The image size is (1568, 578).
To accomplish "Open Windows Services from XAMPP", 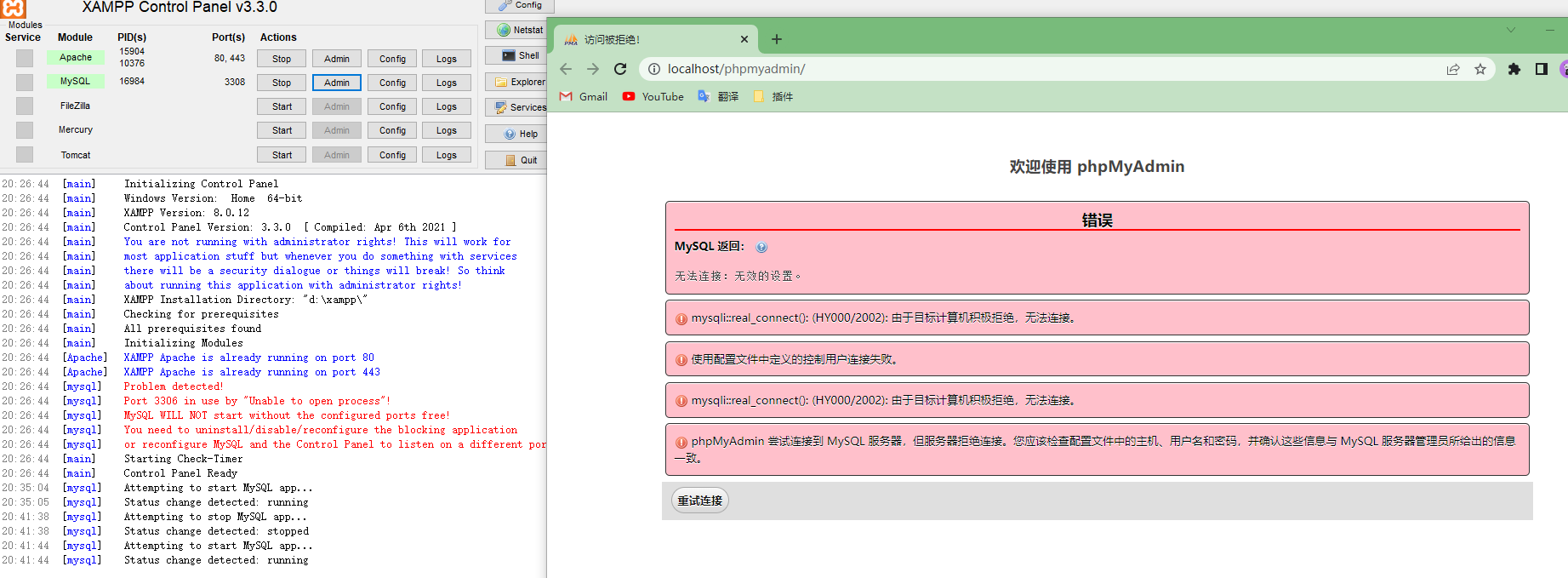I will pyautogui.click(x=516, y=107).
